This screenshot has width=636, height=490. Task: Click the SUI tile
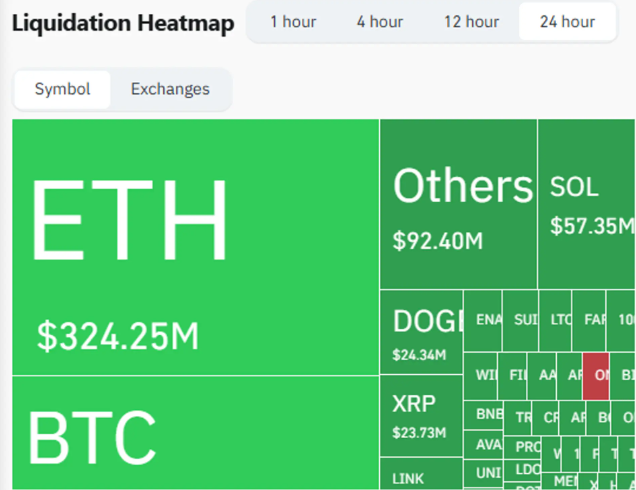tap(520, 320)
